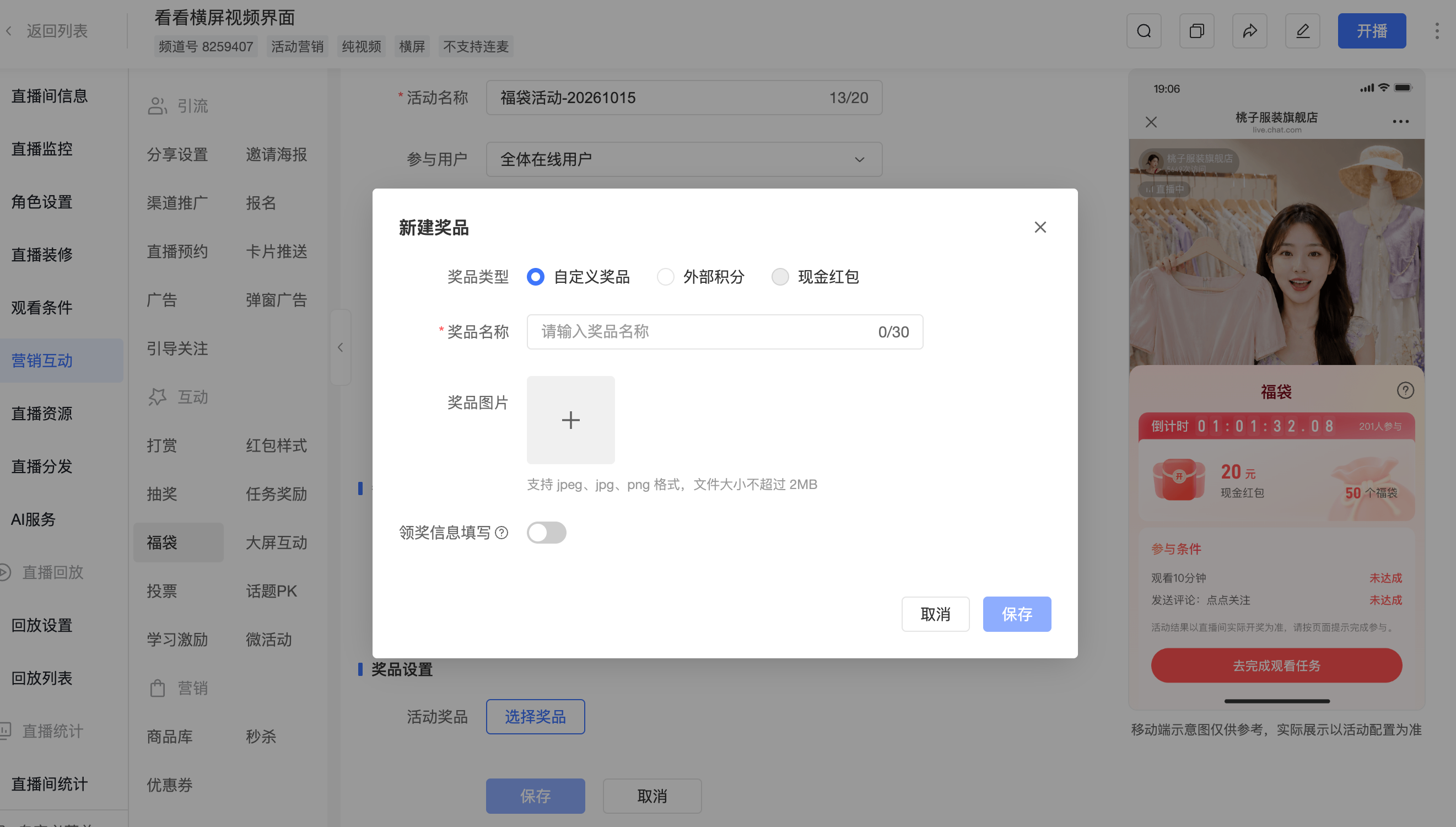Click the help icon on 福袋 preview card
This screenshot has width=1456, height=827.
(x=1405, y=391)
